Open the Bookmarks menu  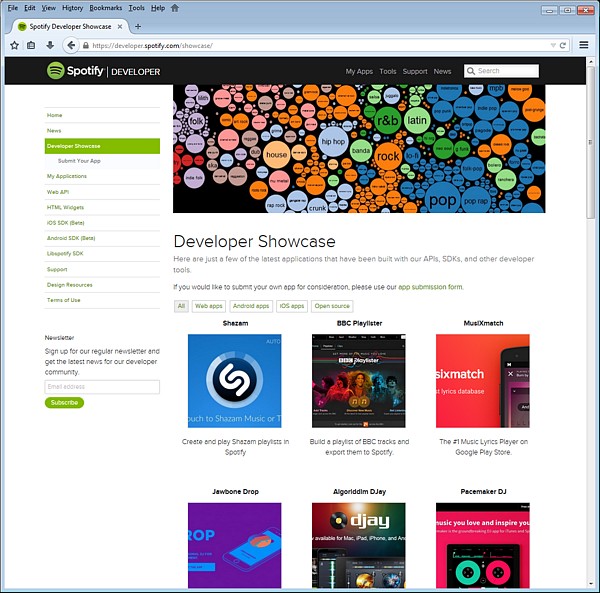click(x=106, y=8)
